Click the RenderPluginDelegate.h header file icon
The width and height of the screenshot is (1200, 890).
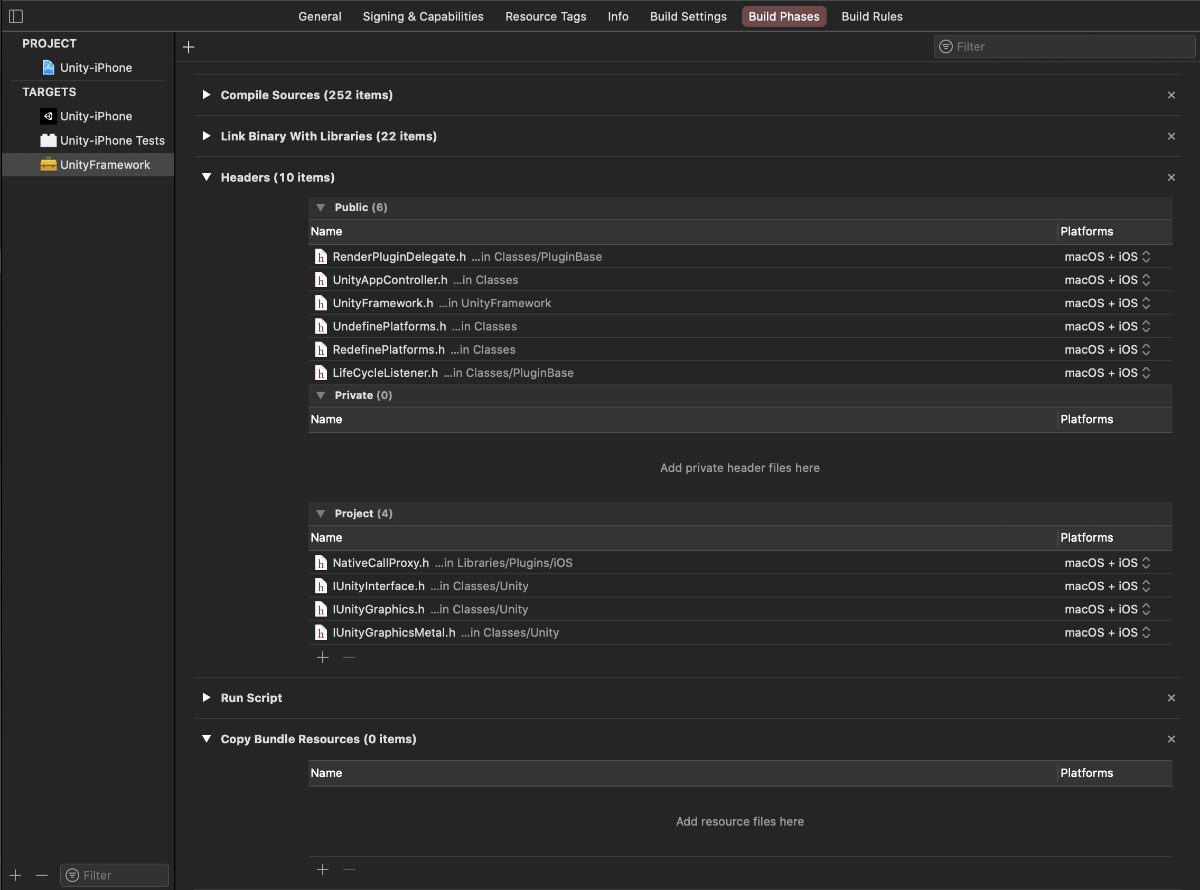click(x=321, y=257)
